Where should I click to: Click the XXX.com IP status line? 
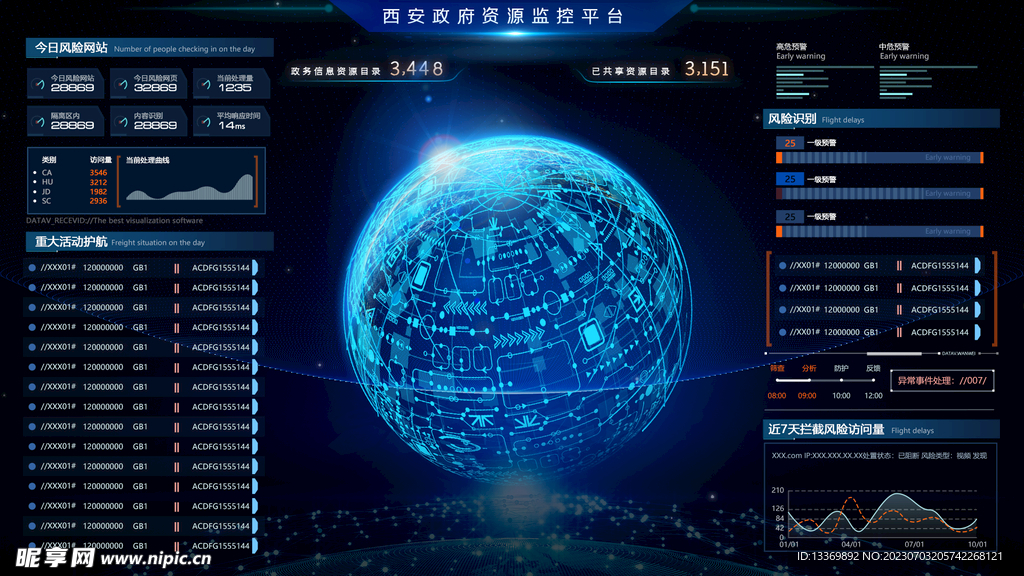coord(879,456)
